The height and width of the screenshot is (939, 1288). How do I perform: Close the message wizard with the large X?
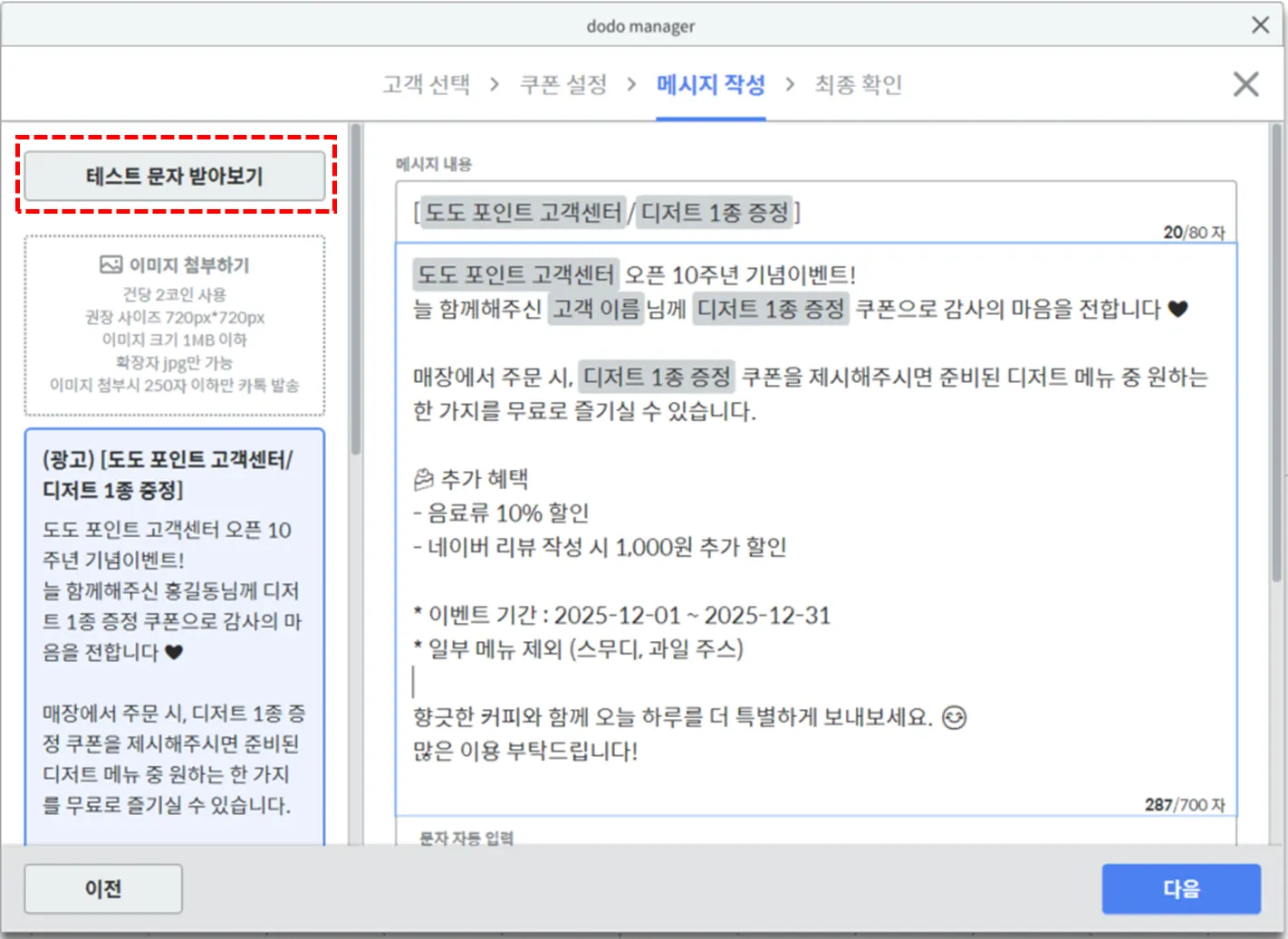pyautogui.click(x=1246, y=84)
